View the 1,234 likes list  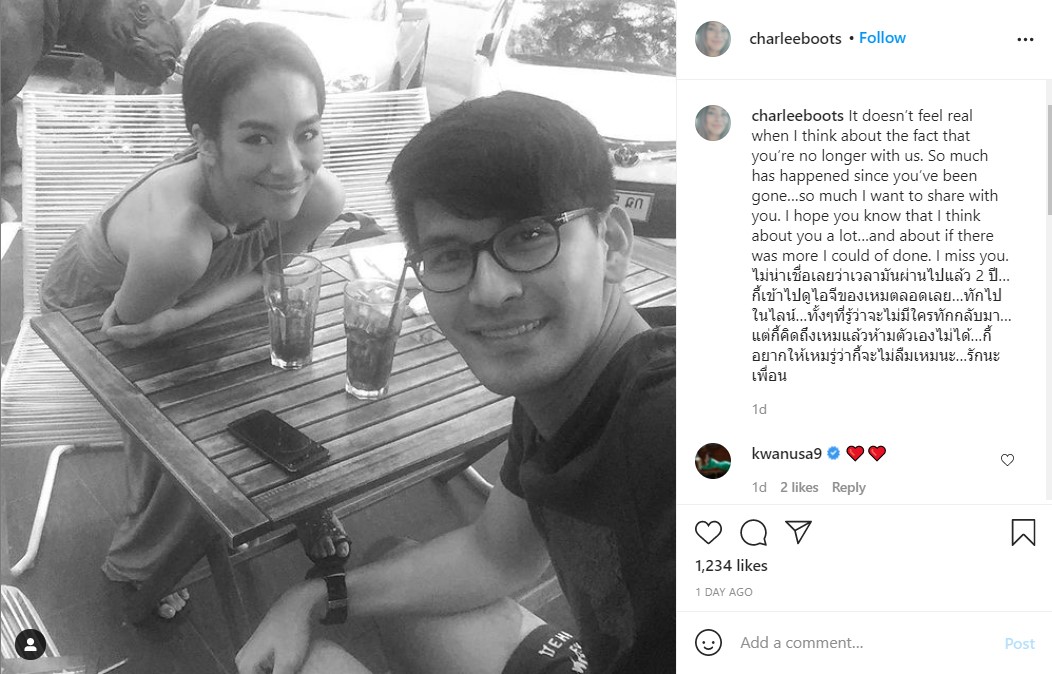pyautogui.click(x=731, y=565)
